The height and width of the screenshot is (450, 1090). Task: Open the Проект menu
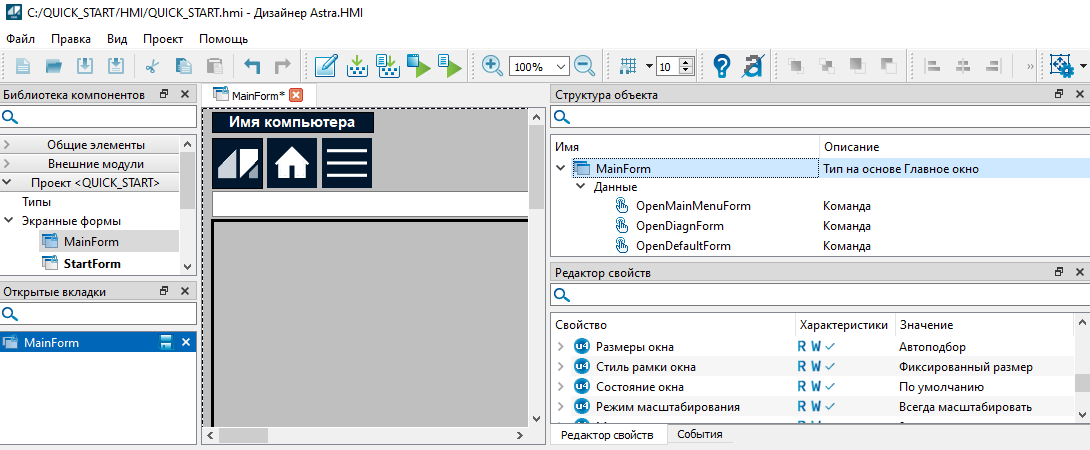coord(163,39)
